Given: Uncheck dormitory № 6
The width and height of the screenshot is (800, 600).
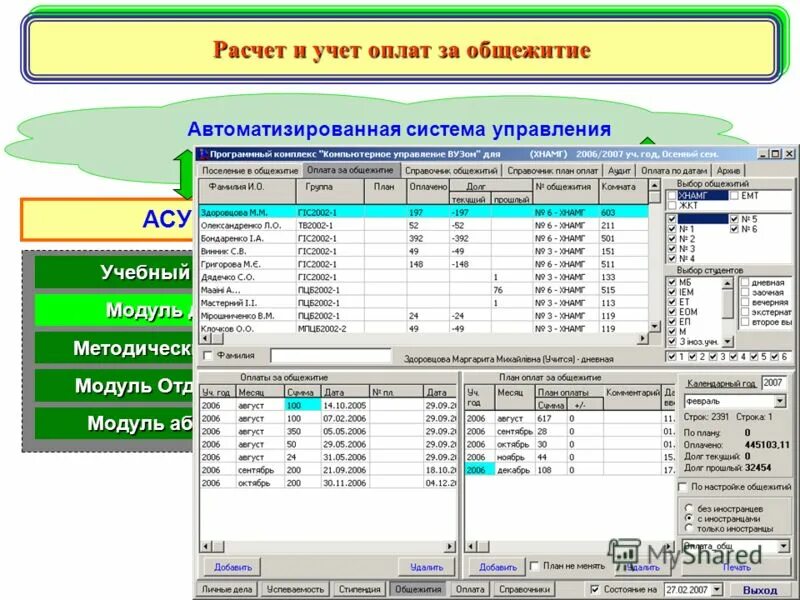Looking at the screenshot, I should click(734, 227).
